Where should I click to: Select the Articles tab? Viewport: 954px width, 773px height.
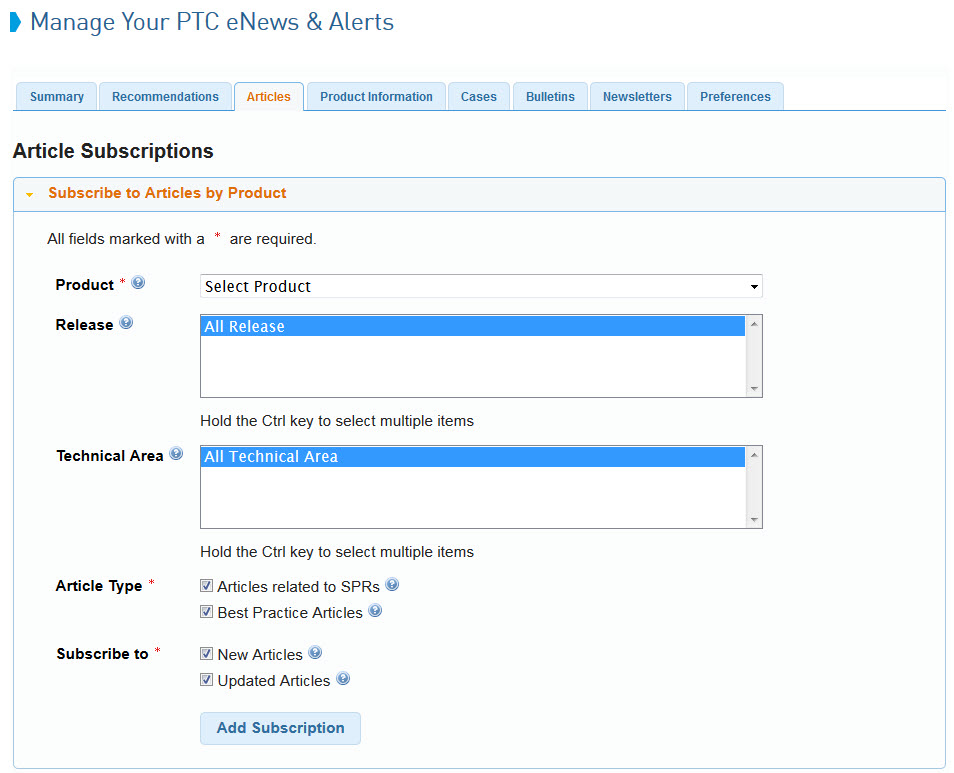pyautogui.click(x=268, y=97)
